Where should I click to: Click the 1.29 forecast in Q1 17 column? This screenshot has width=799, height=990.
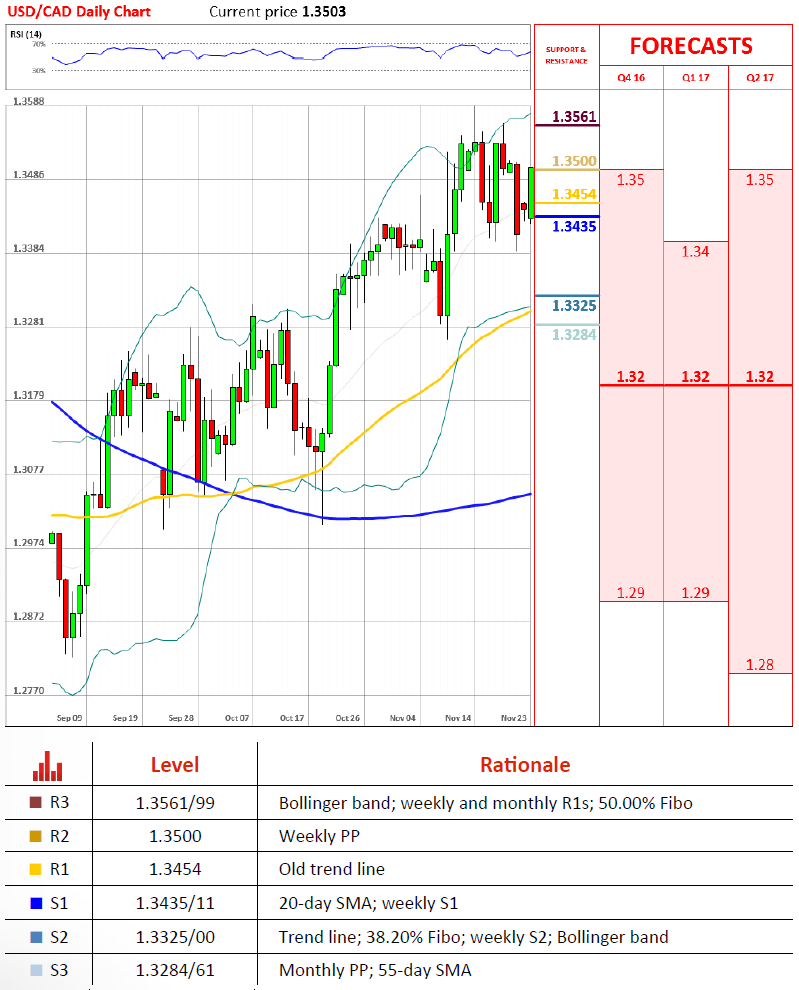tap(695, 593)
